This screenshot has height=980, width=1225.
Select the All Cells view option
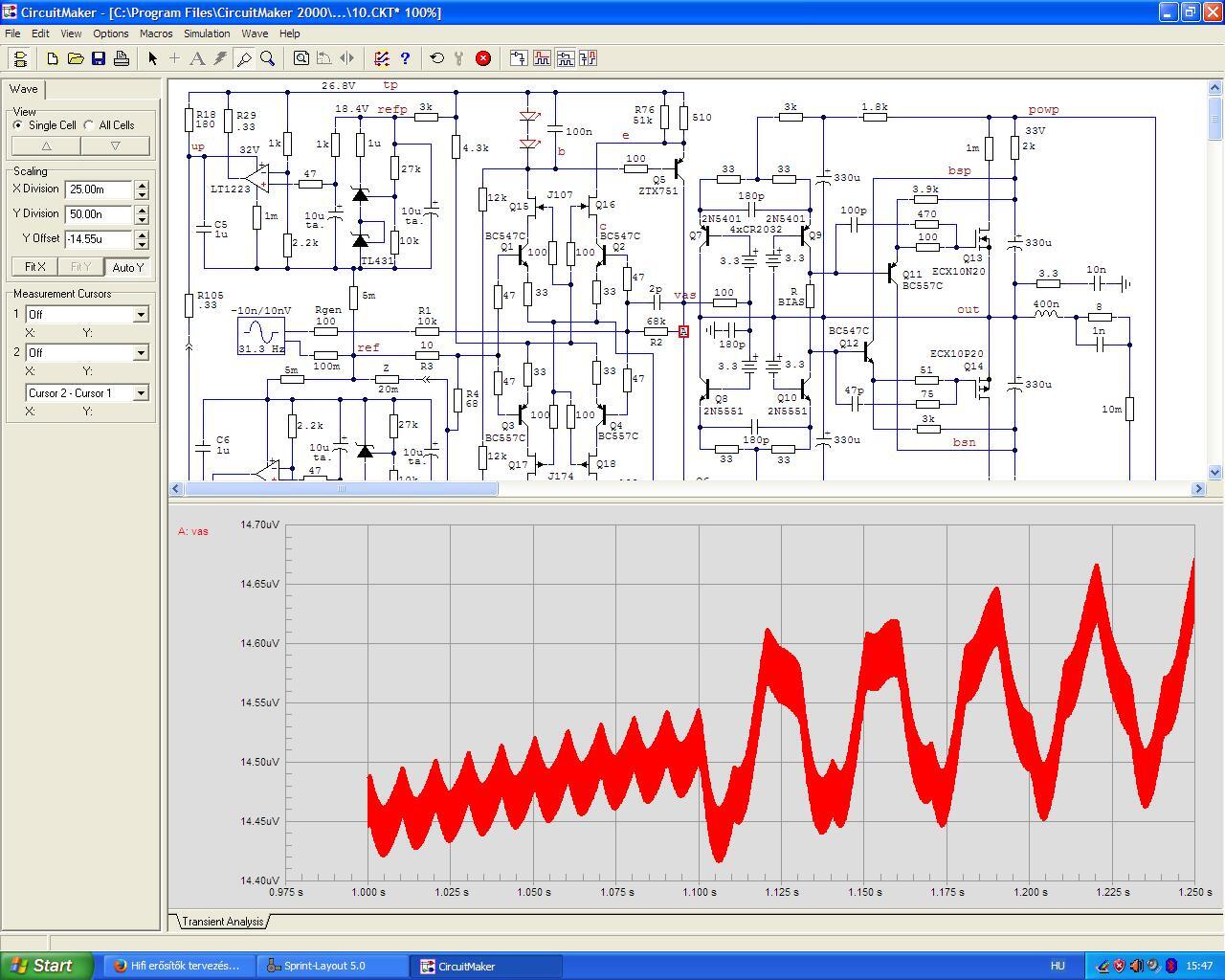[109, 125]
